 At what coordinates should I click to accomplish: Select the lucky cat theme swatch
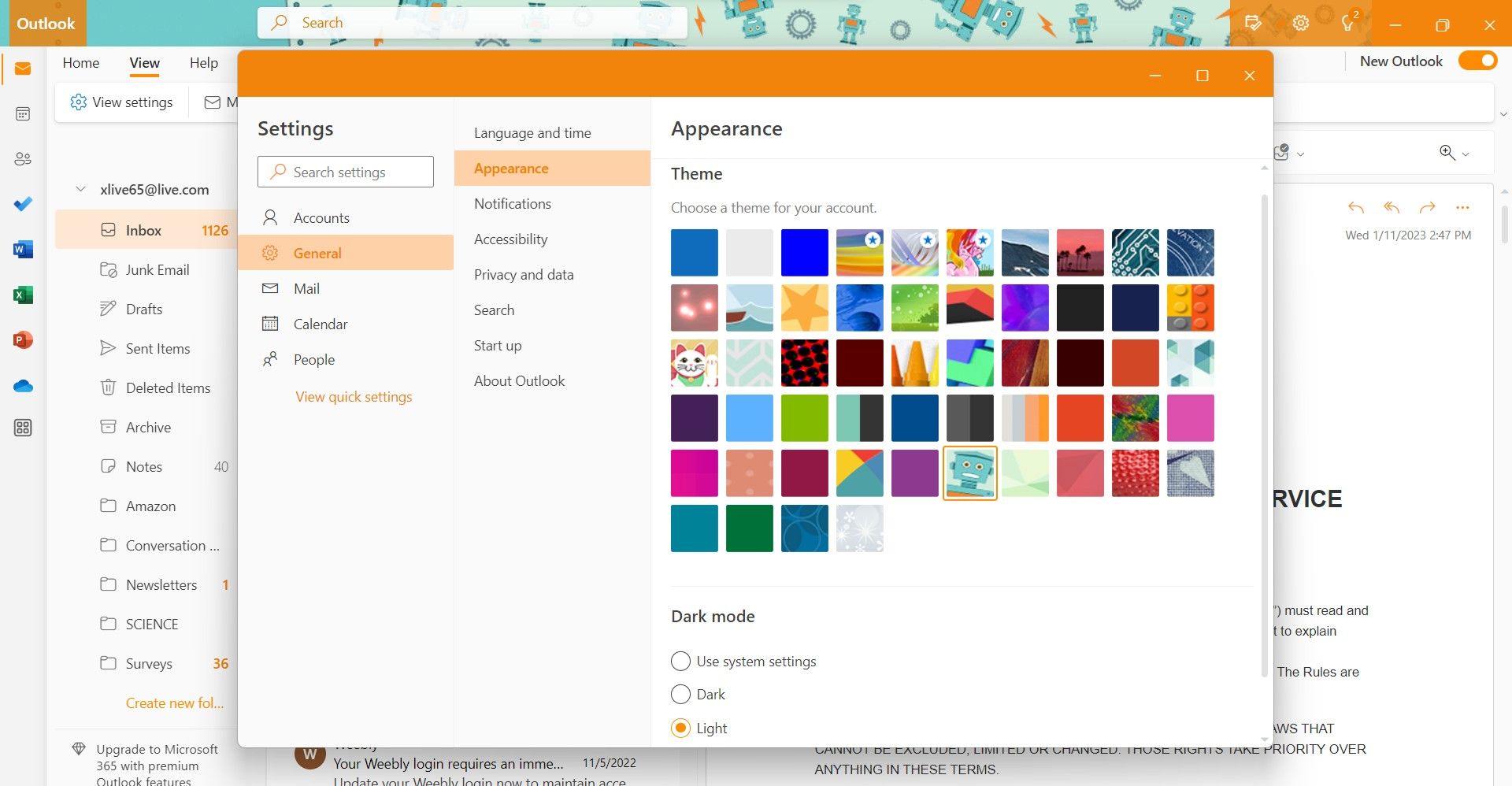[694, 363]
